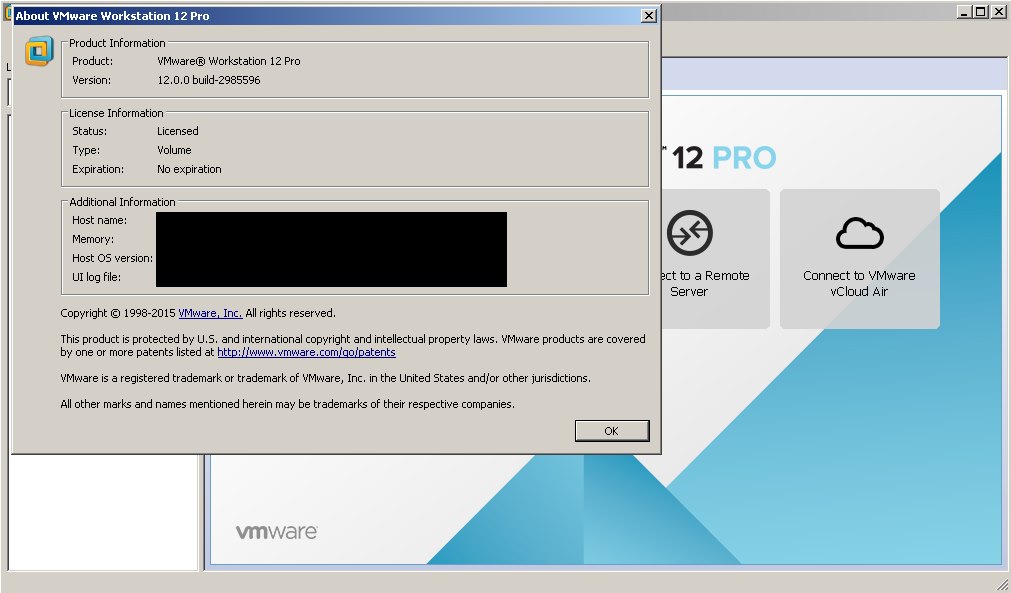
Task: Click the product name VMware® Workstation 12 Pro
Action: pos(229,61)
